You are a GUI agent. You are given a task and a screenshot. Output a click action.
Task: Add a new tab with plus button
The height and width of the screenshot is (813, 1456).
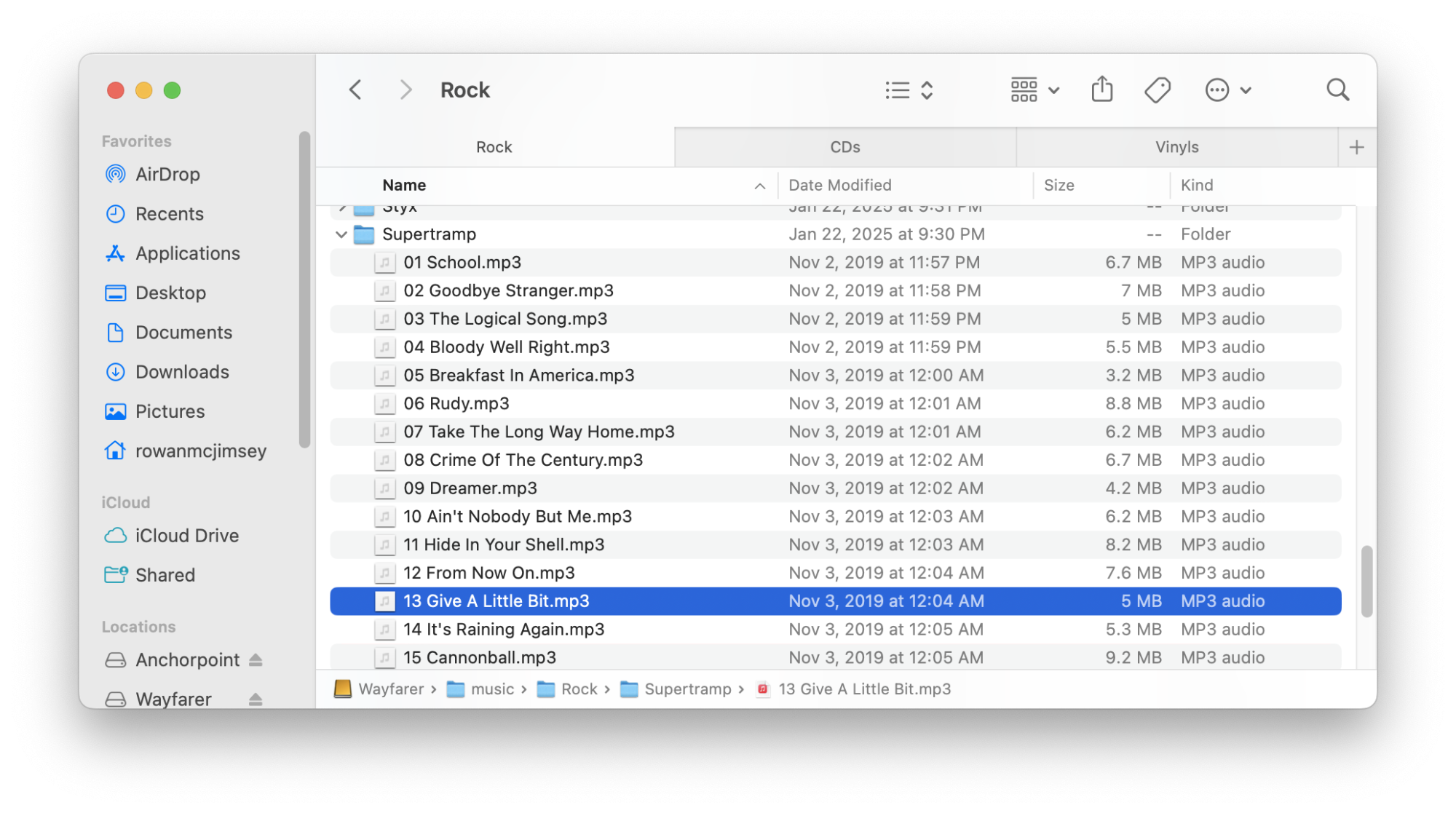click(1356, 148)
